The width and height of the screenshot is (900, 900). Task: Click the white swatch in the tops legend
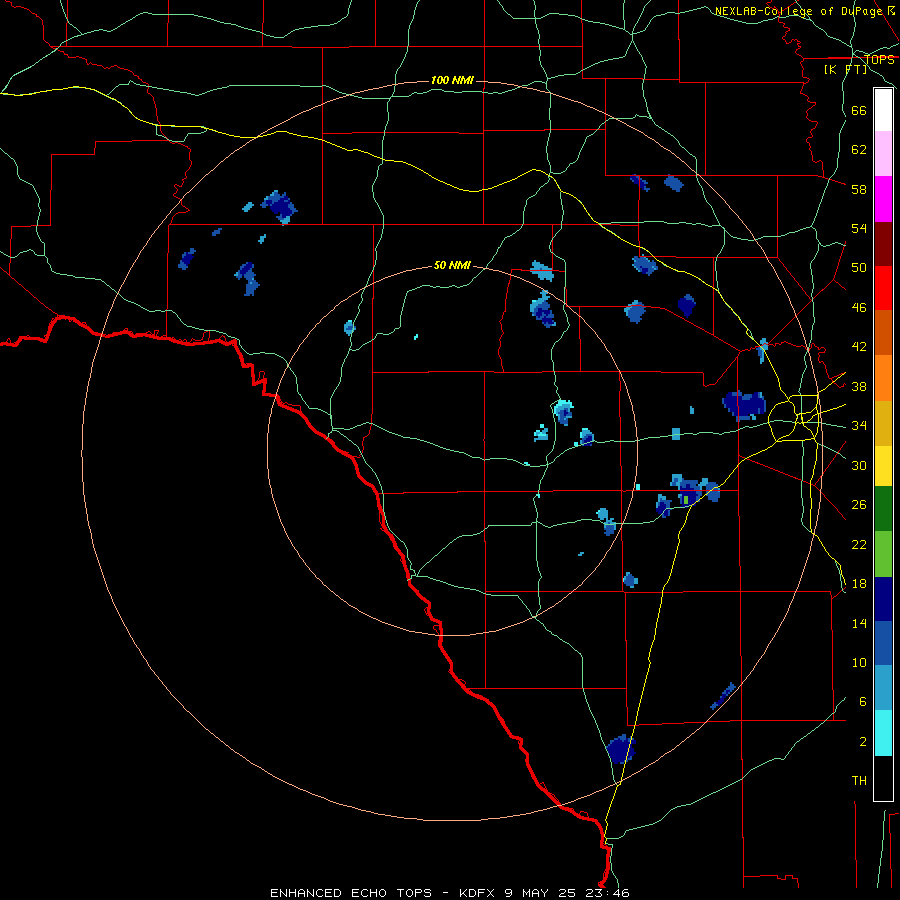click(x=883, y=110)
